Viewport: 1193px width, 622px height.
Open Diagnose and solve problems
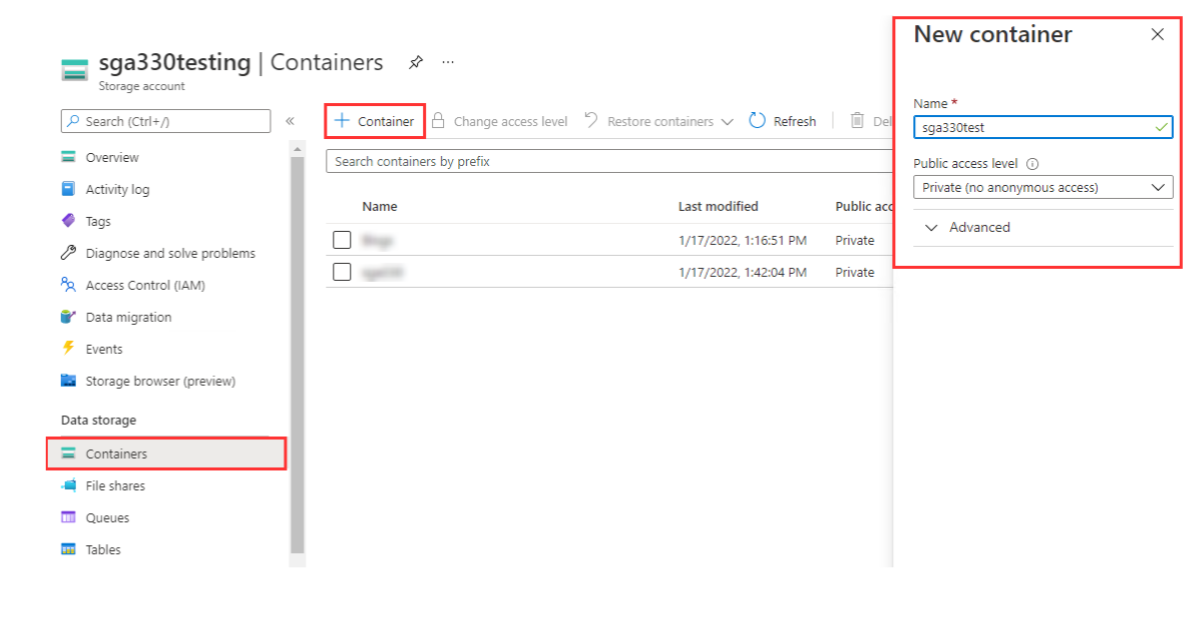pyautogui.click(x=170, y=253)
